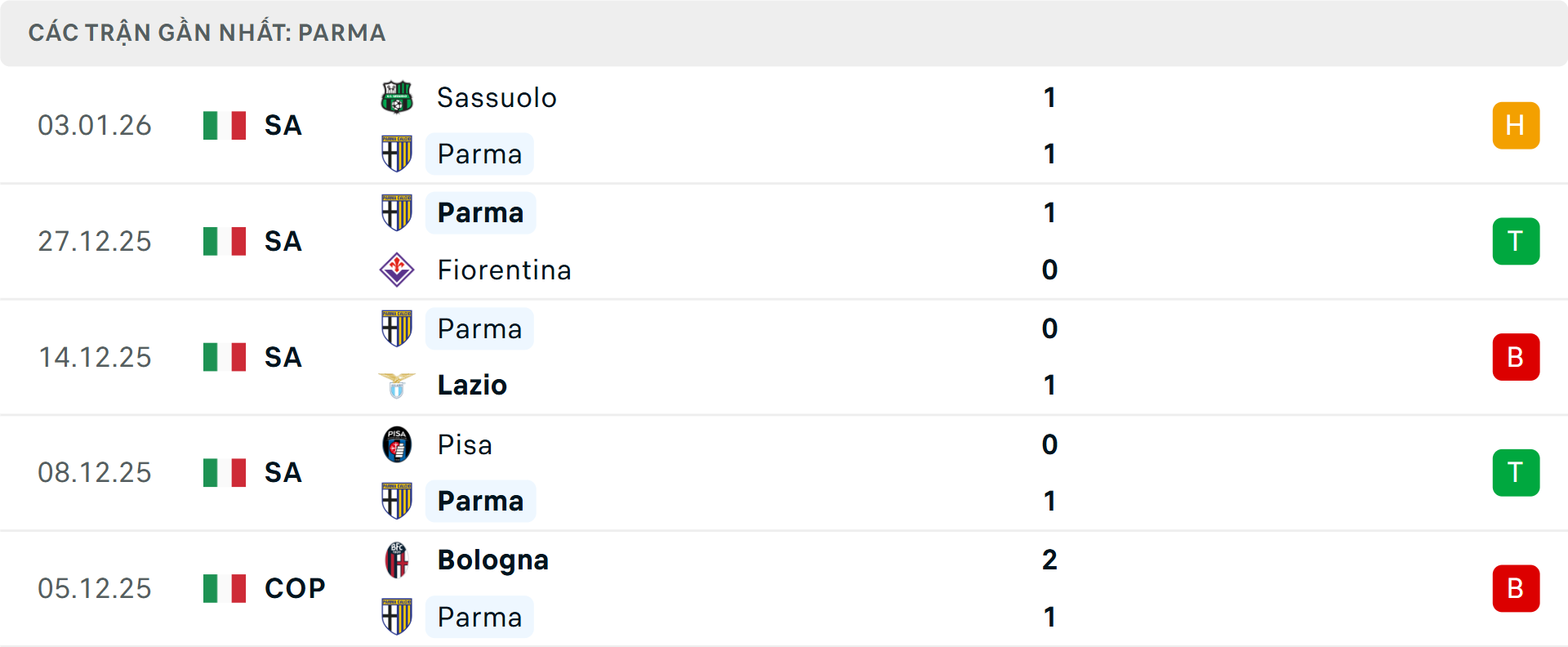This screenshot has height=647, width=1568.
Task: Toggle the green T badge for the Fiorentina win
Action: click(1516, 241)
